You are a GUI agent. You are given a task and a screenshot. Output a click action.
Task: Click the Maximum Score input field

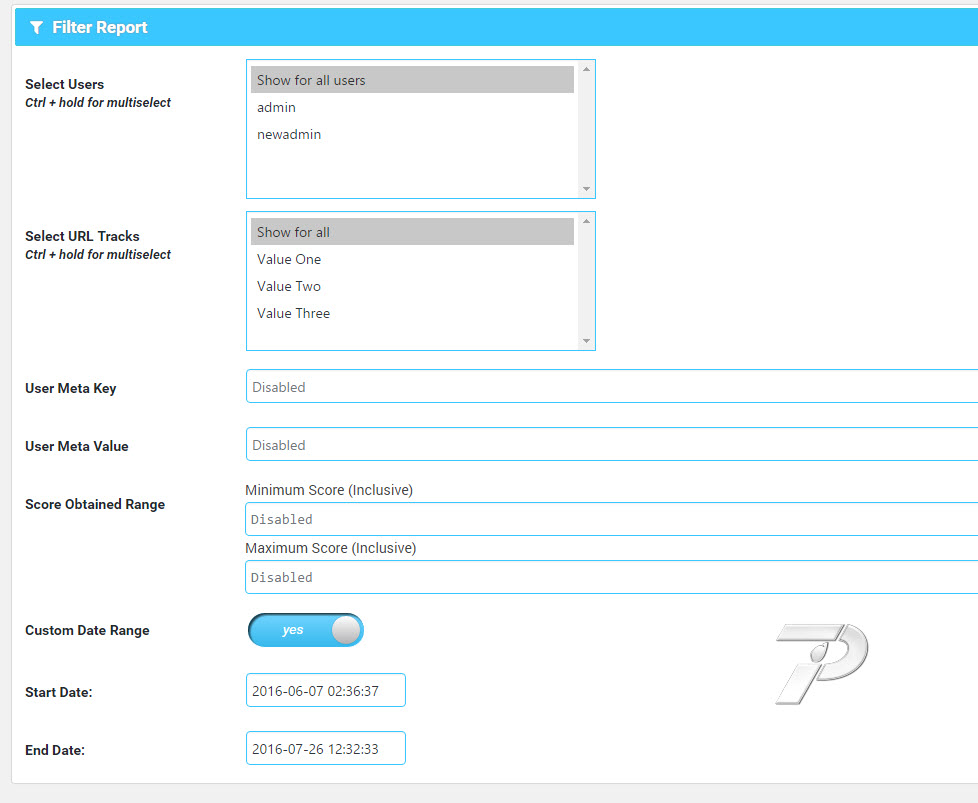612,577
